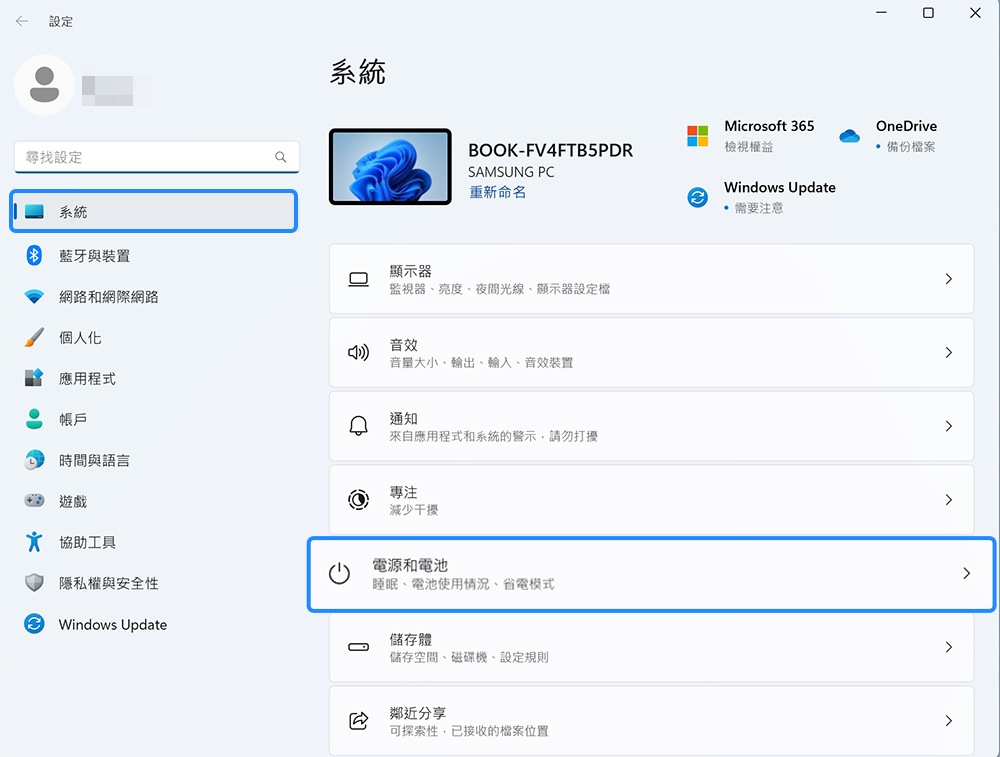Click the back arrow in title bar
This screenshot has height=757, width=1000.
point(22,21)
